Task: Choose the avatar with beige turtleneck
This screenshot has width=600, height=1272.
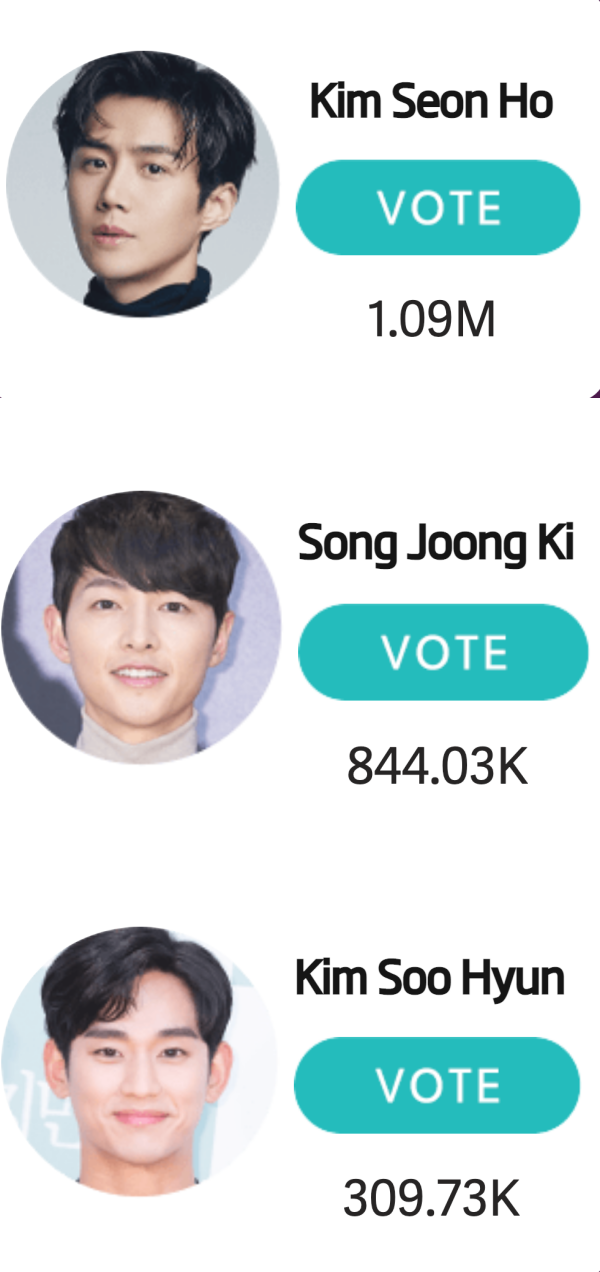Action: point(141,628)
